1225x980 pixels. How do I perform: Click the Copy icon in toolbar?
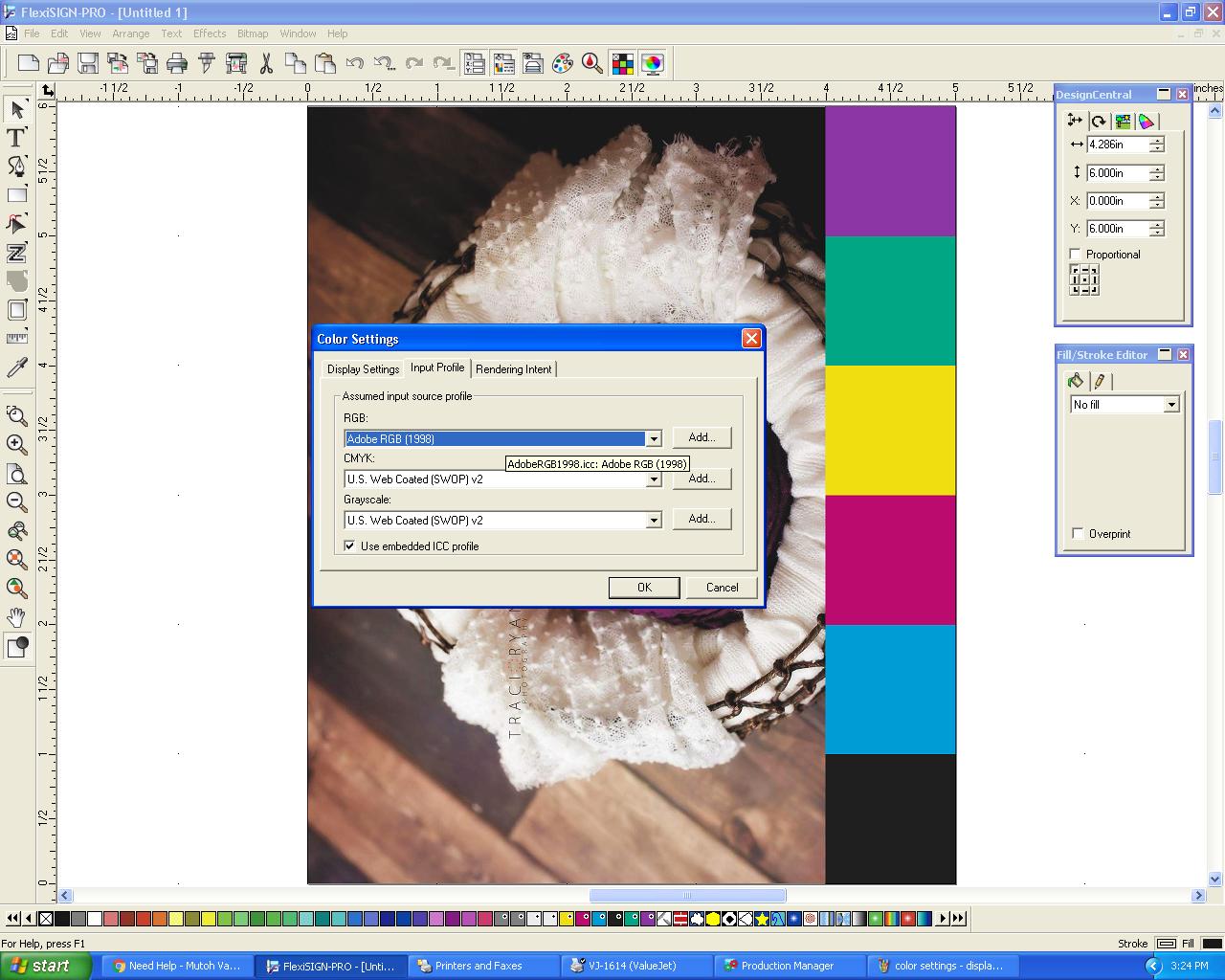pos(296,63)
